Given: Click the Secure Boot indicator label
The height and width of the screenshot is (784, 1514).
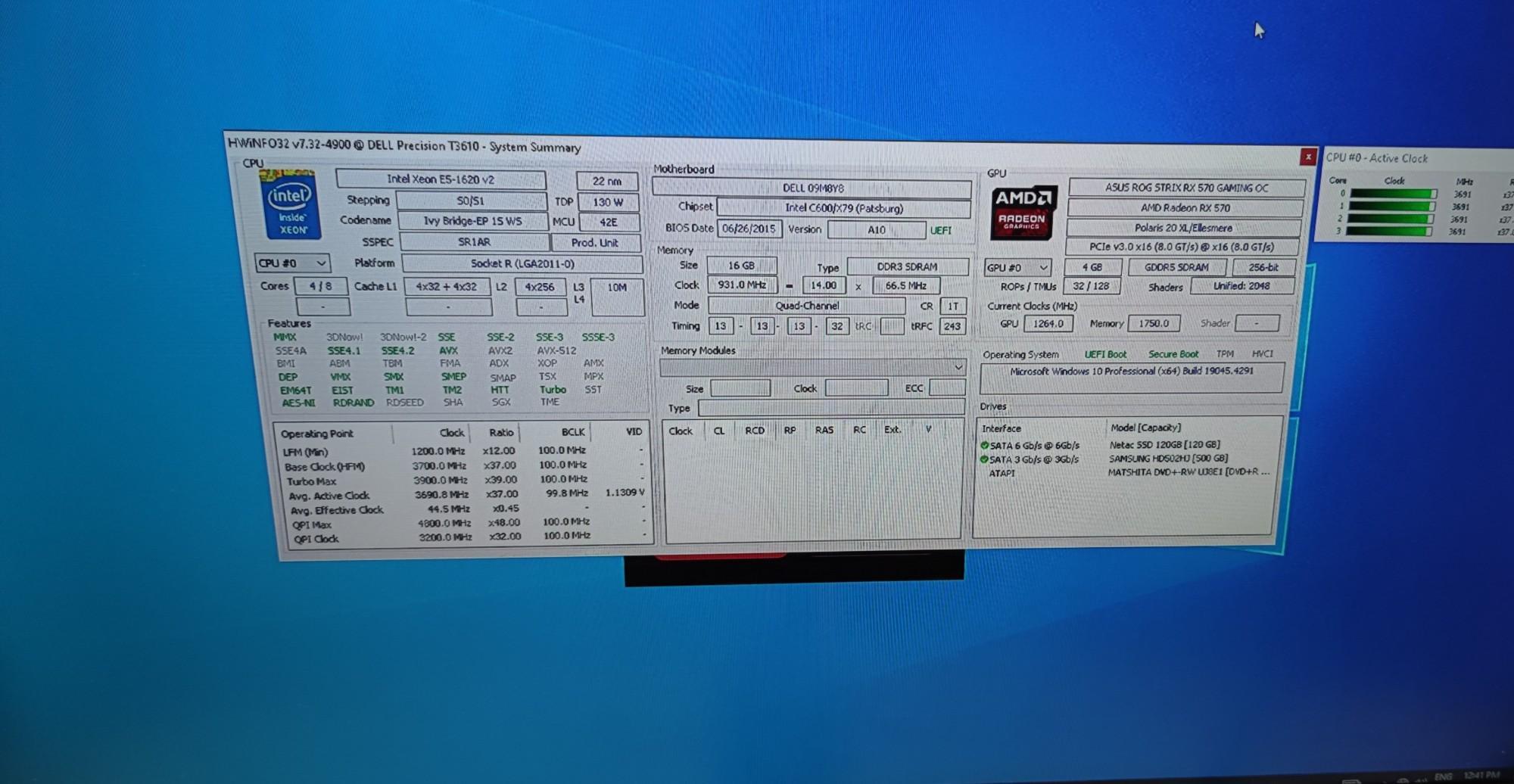Looking at the screenshot, I should click(x=1173, y=354).
